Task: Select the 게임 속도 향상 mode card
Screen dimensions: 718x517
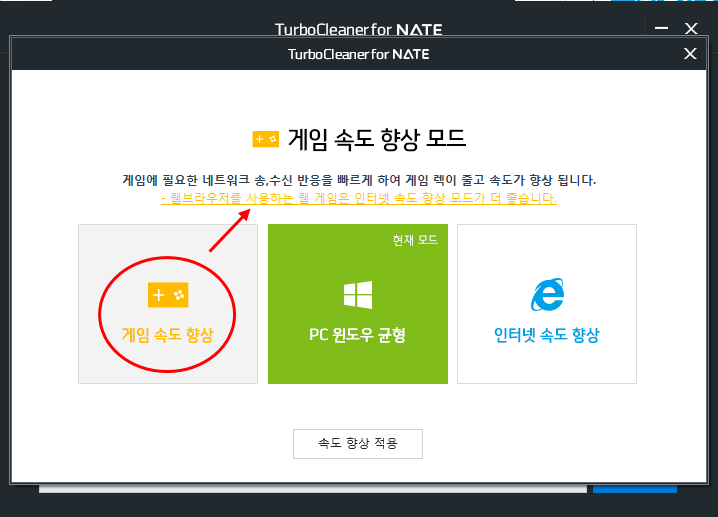Action: (x=168, y=304)
